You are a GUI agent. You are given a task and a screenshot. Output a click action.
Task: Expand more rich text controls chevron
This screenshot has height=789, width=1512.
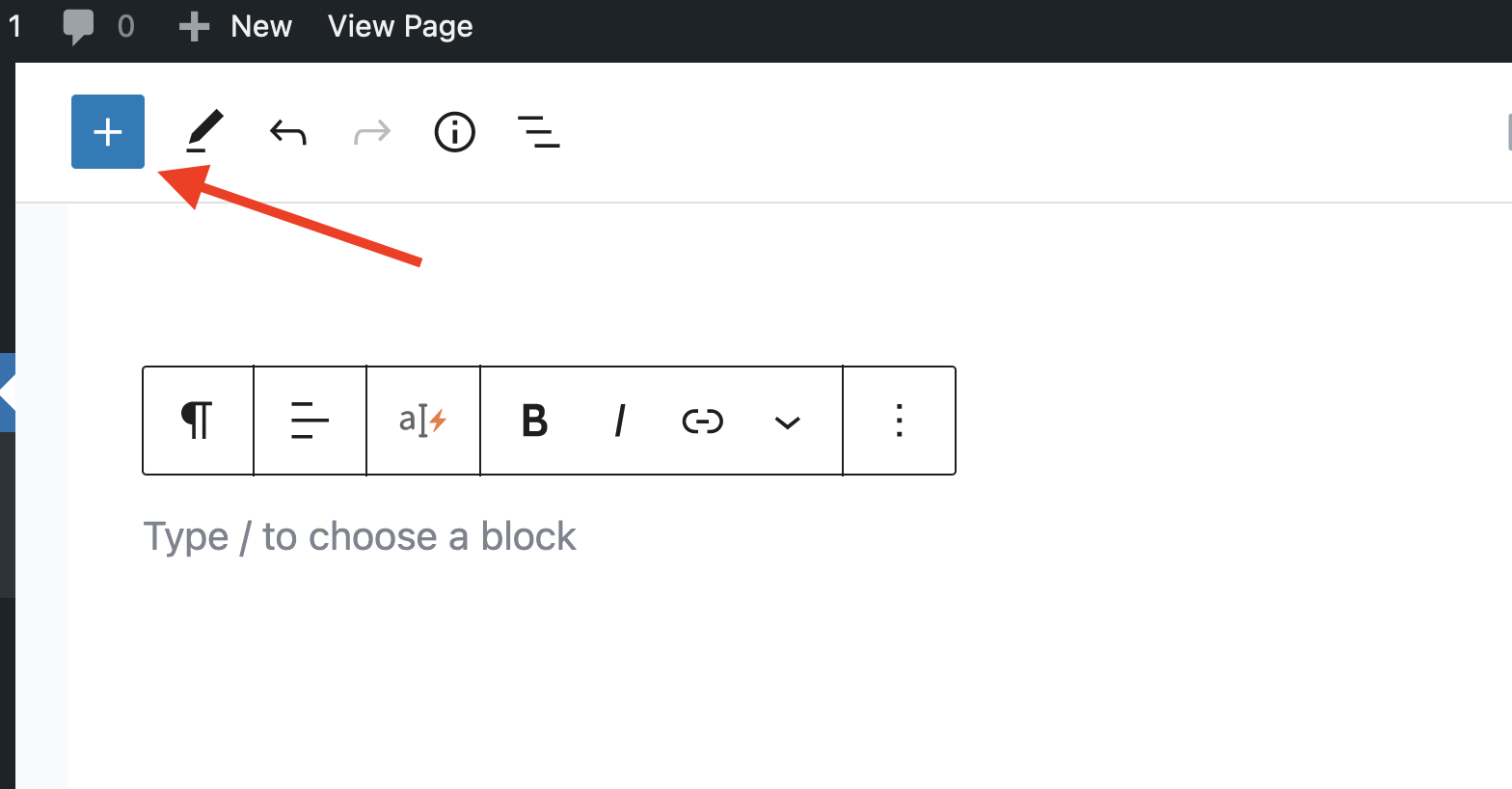788,422
